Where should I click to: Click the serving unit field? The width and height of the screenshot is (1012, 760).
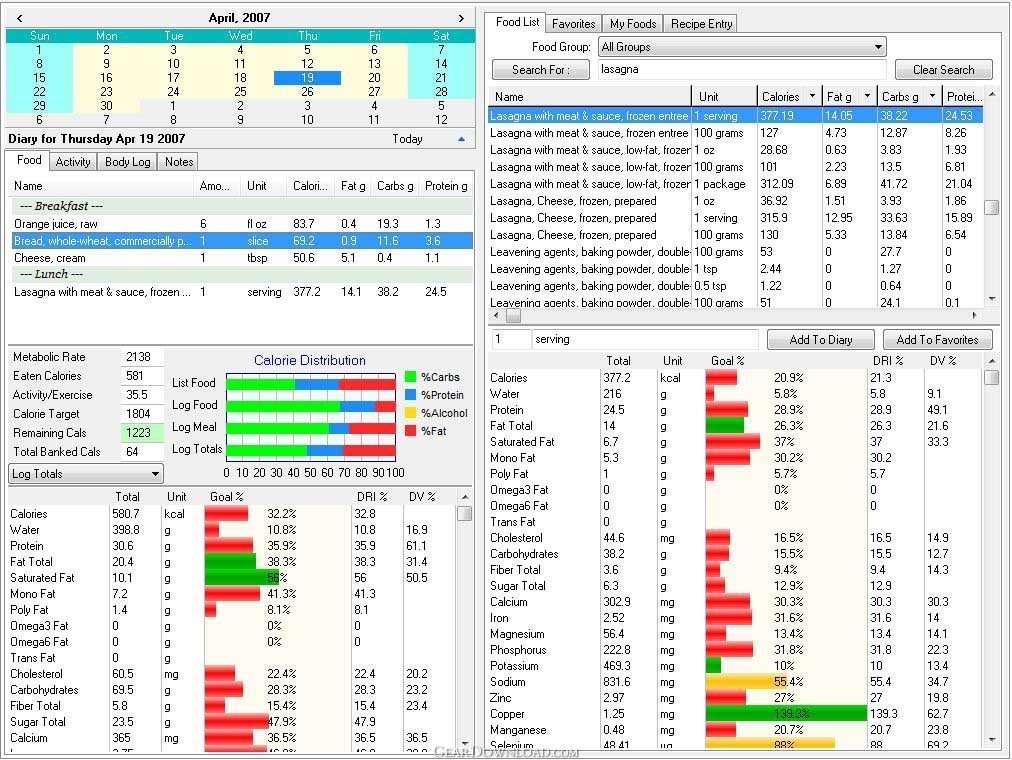tap(645, 339)
